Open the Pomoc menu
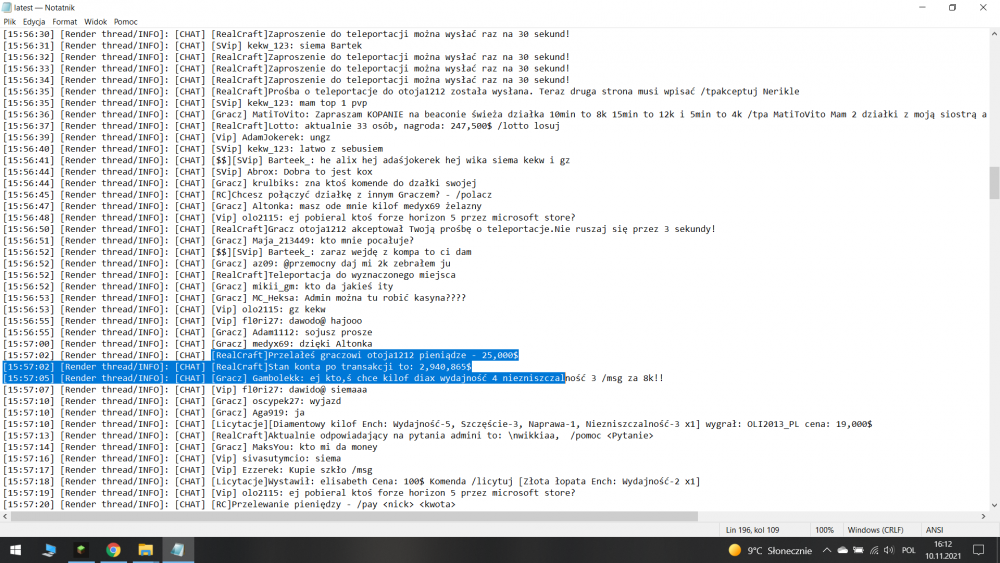1000x563 pixels. pyautogui.click(x=126, y=21)
